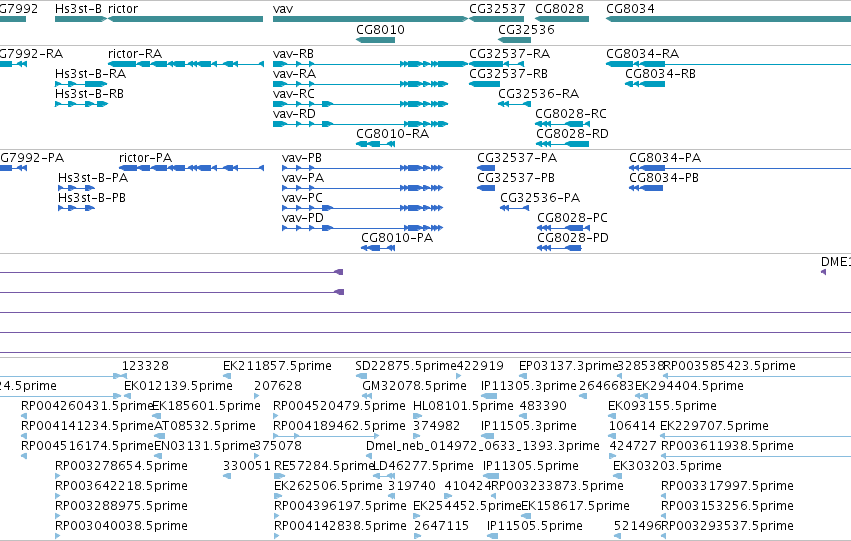This screenshot has width=851, height=541.
Task: Click the RP004189462.5prime EST label
Action: pos(339,427)
